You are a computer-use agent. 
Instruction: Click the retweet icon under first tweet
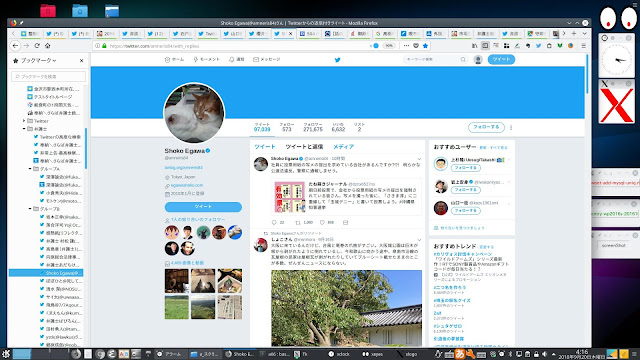click(298, 222)
